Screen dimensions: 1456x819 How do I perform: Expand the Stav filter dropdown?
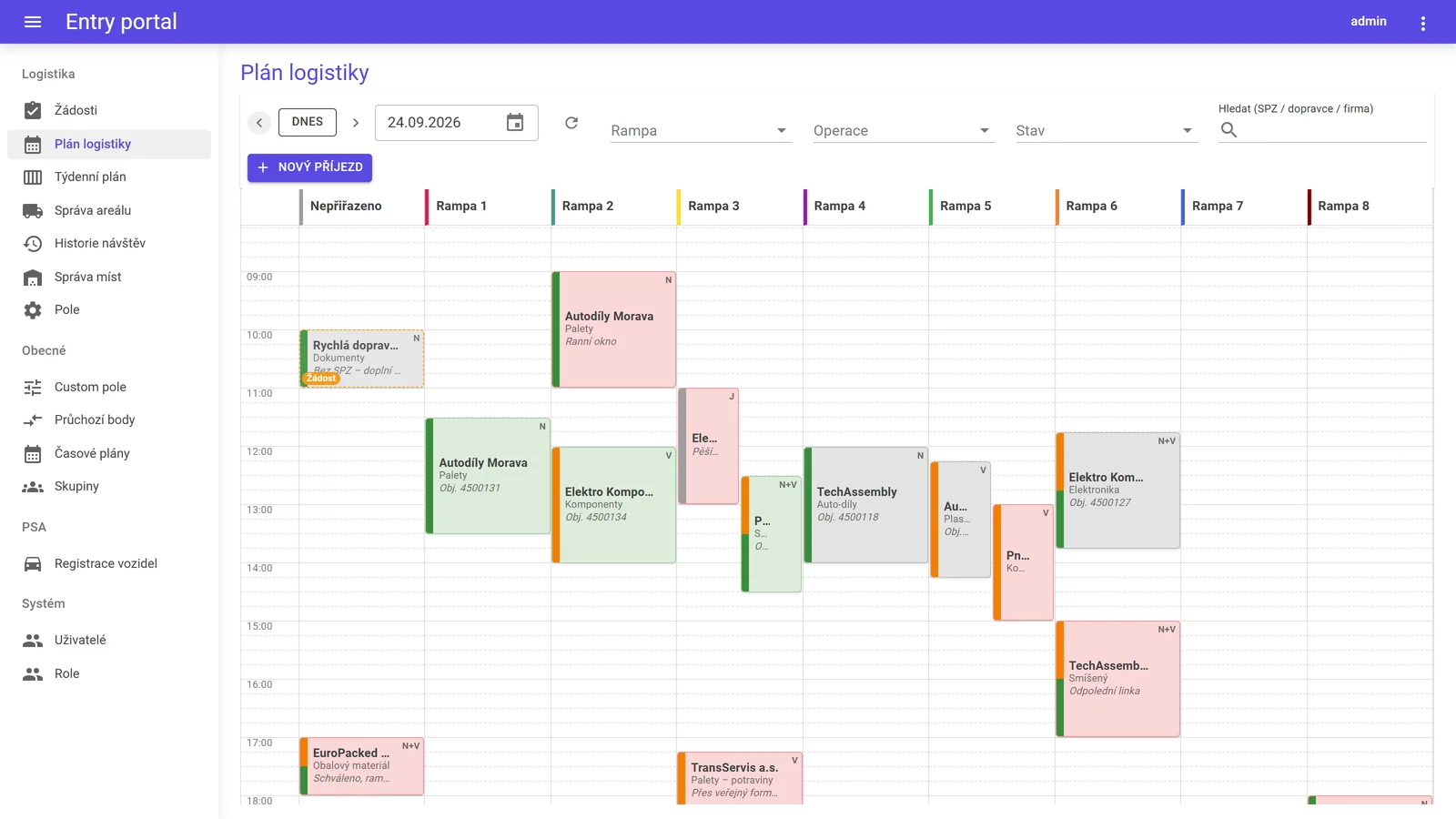(1106, 130)
